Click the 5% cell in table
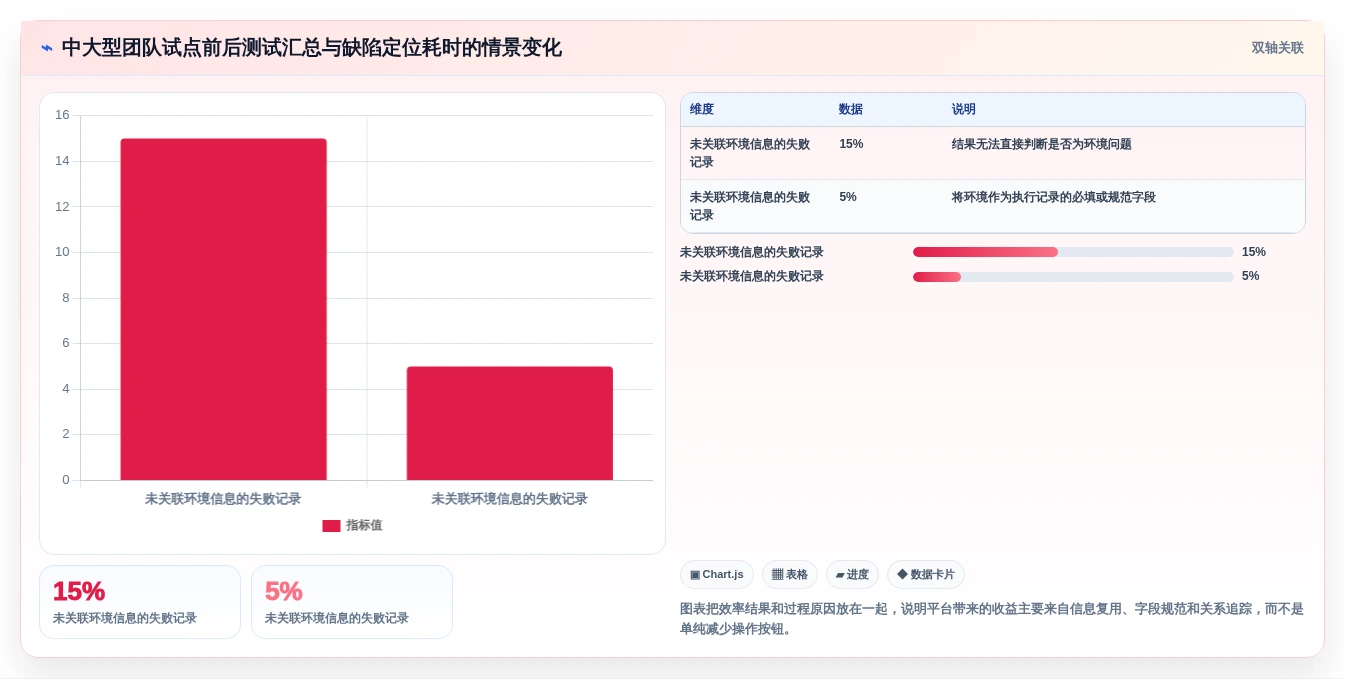Screen dimensions: 1345x679 [848, 197]
